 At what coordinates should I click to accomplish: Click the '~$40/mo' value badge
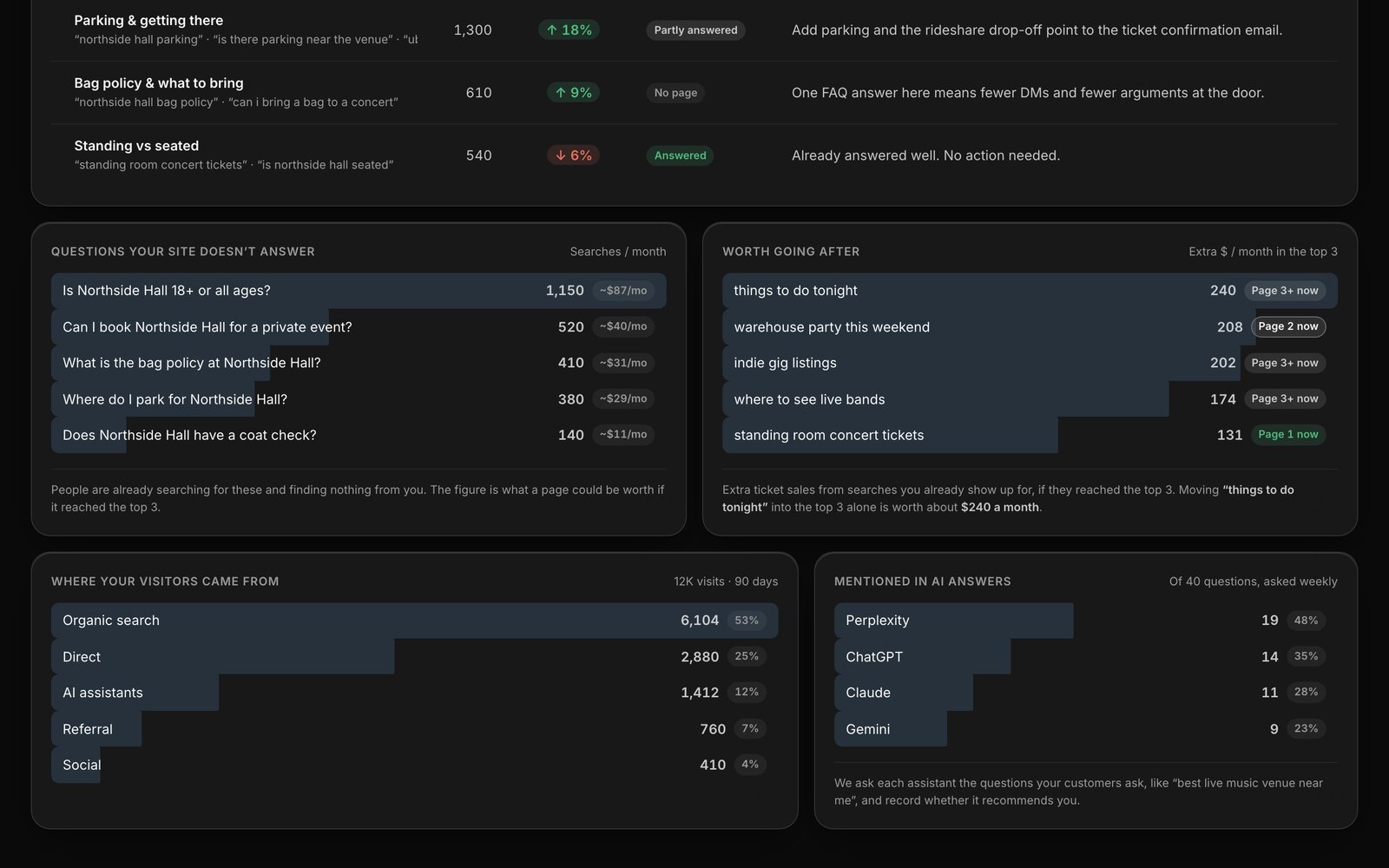(623, 326)
